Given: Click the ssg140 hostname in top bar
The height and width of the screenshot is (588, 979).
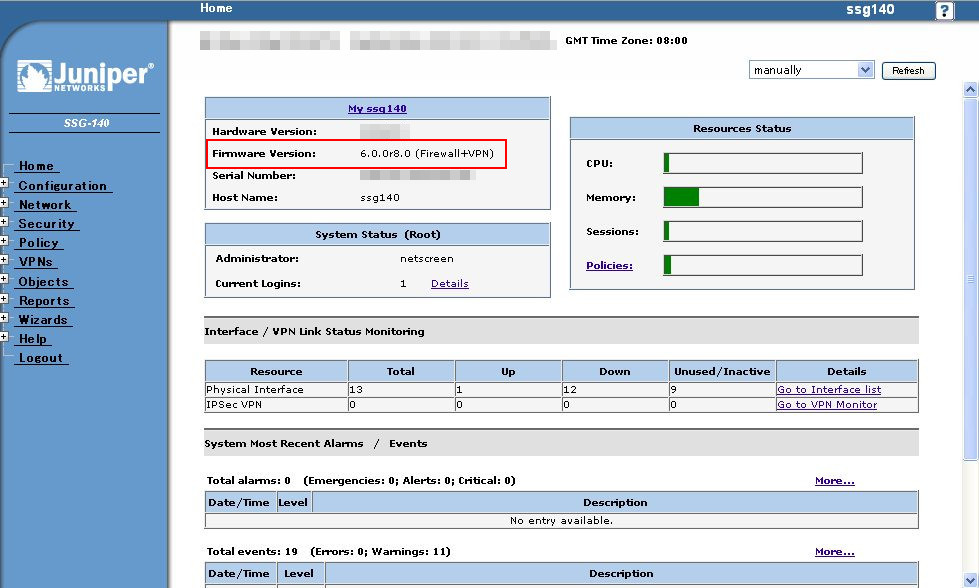Looking at the screenshot, I should tap(870, 9).
